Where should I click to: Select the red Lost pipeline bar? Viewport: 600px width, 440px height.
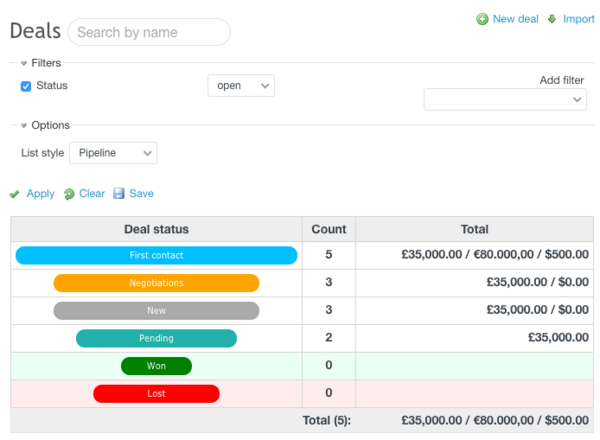click(x=156, y=394)
